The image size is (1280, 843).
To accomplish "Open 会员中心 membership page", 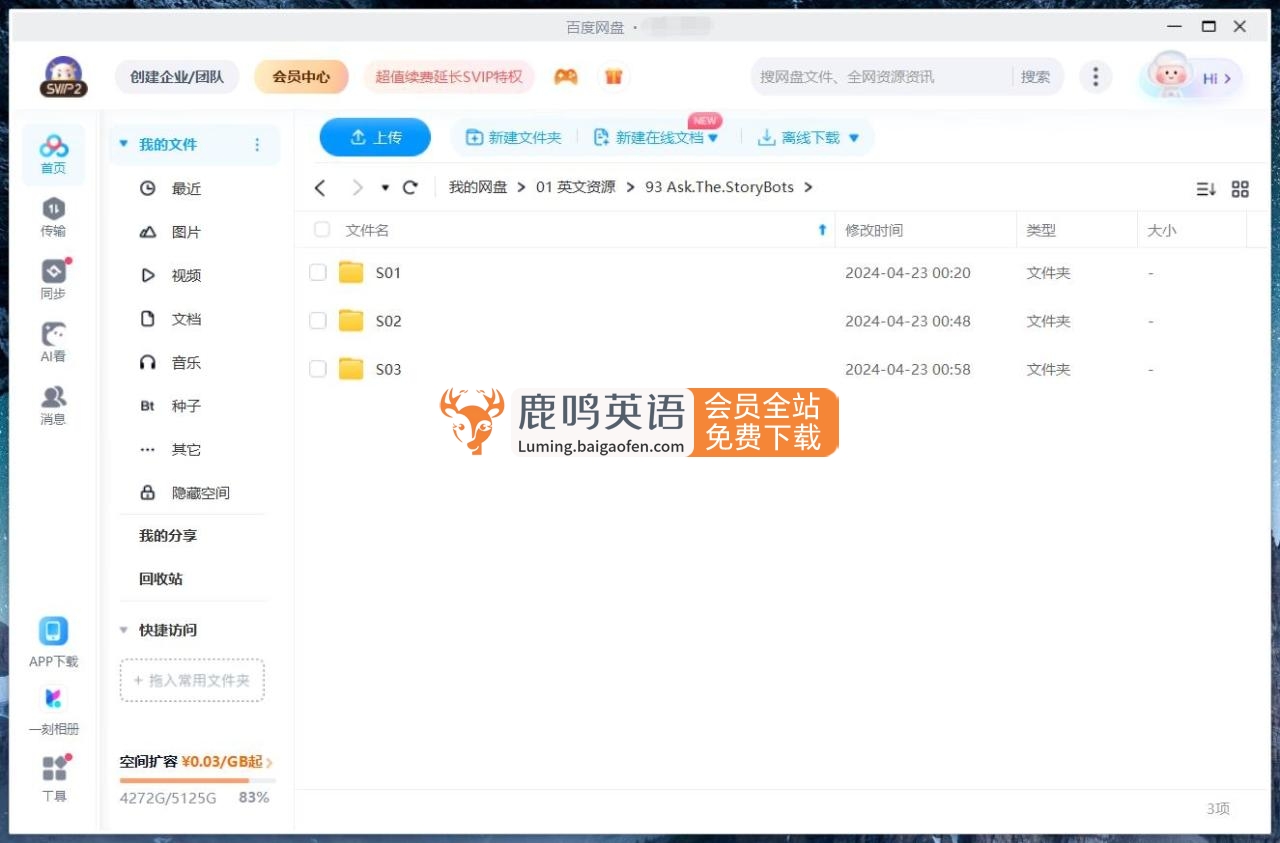I will click(x=301, y=76).
